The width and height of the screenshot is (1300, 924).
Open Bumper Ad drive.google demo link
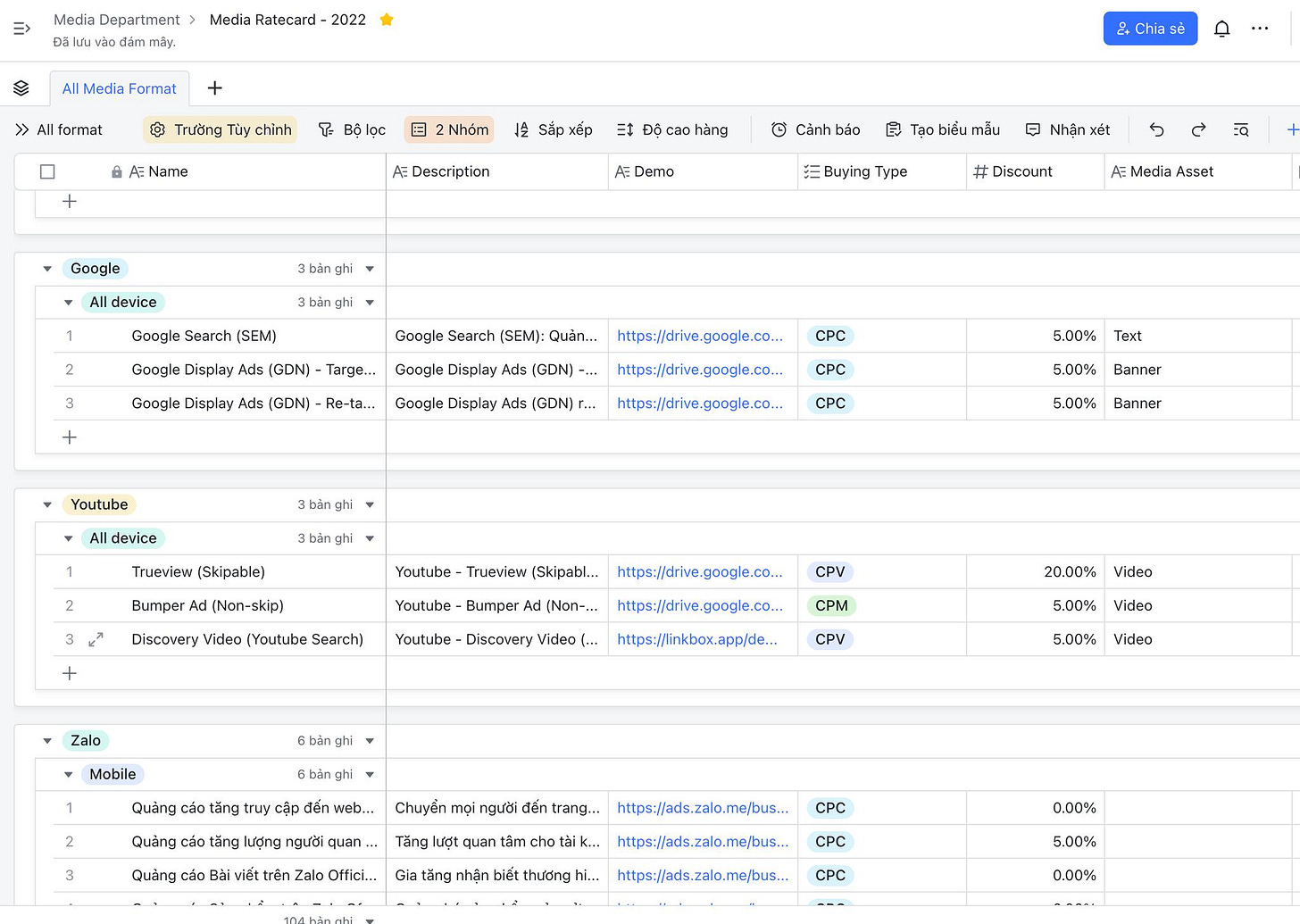[700, 605]
